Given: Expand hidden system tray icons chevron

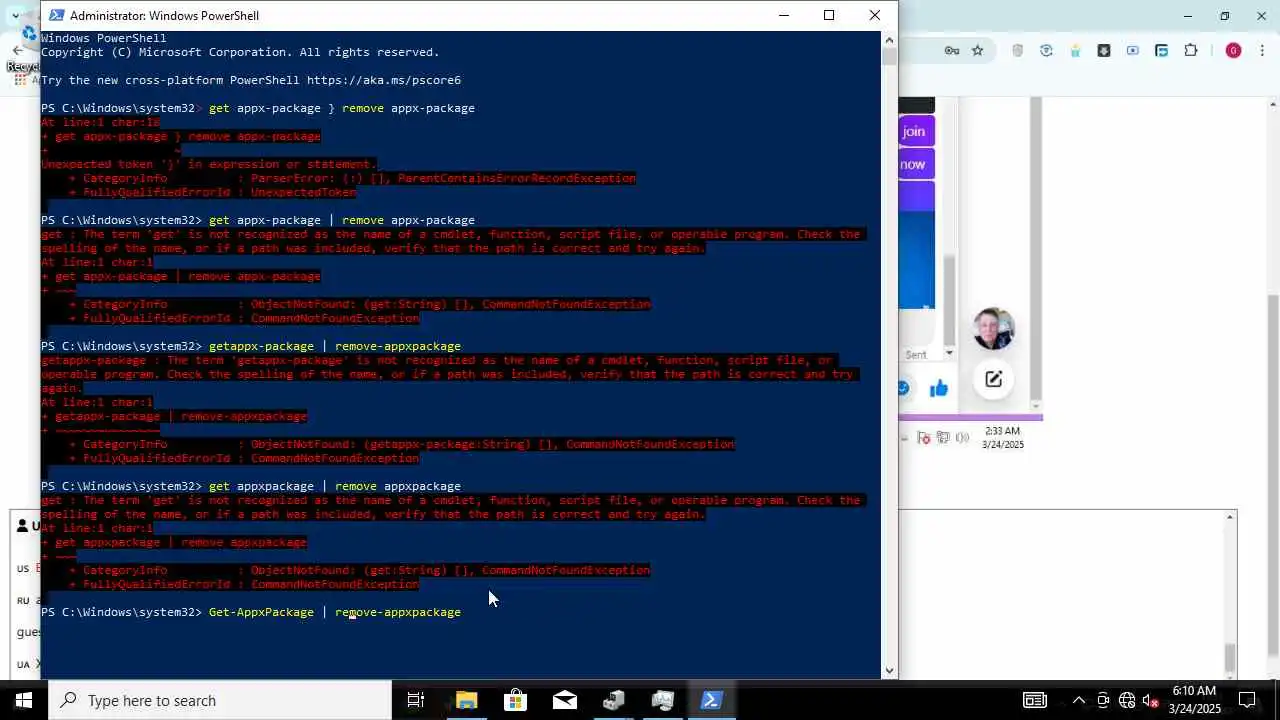Looking at the screenshot, I should pos(1078,700).
